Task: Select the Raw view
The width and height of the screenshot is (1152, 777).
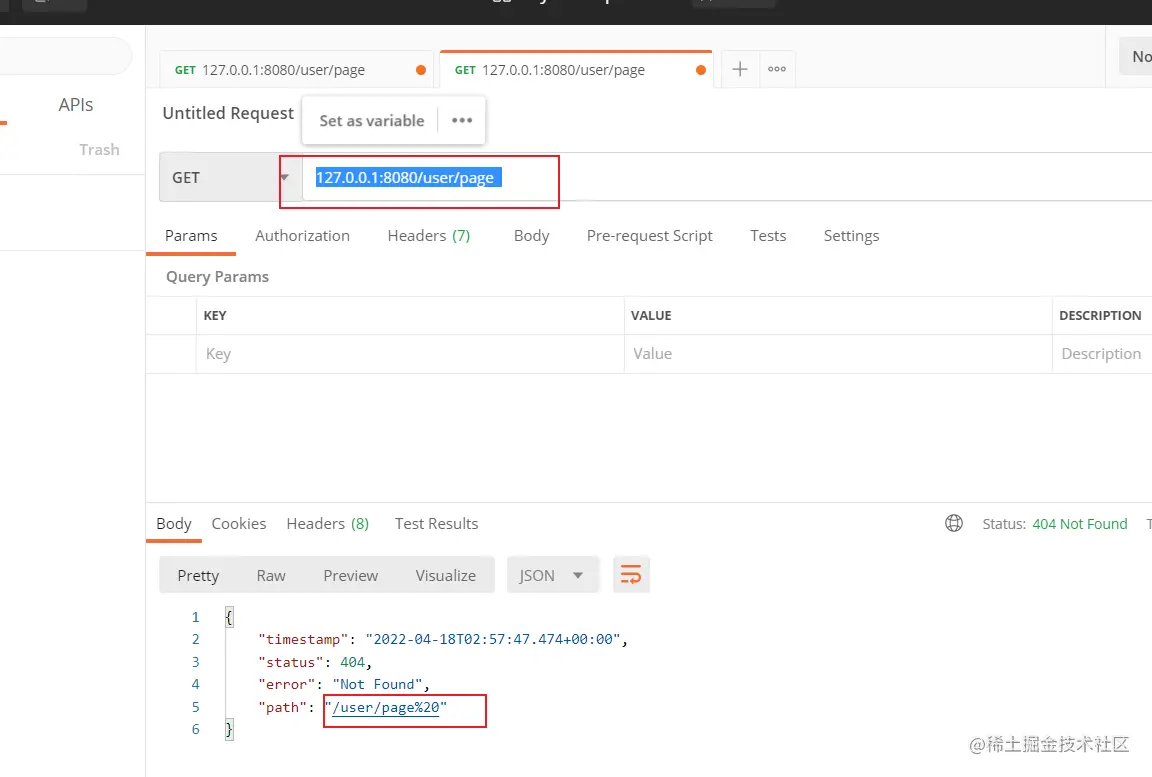Action: click(270, 575)
